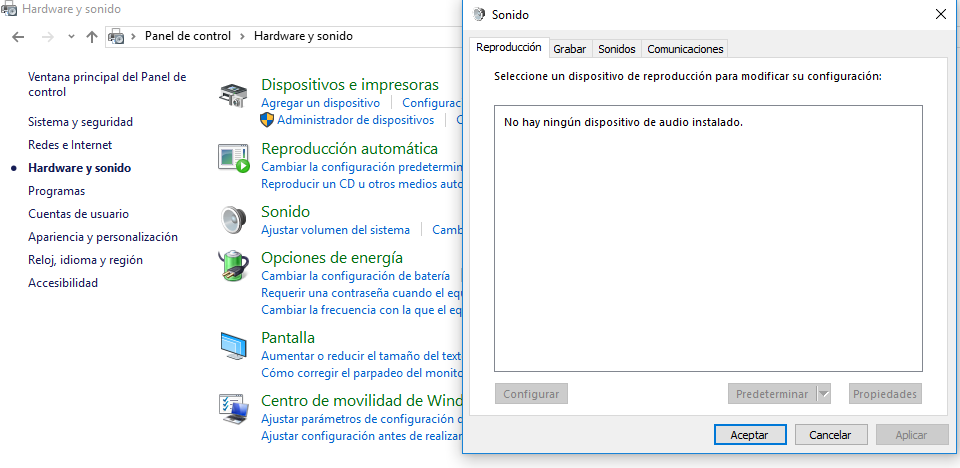Image resolution: width=960 pixels, height=468 pixels.
Task: Open Accesibilidad category
Action: 63,283
